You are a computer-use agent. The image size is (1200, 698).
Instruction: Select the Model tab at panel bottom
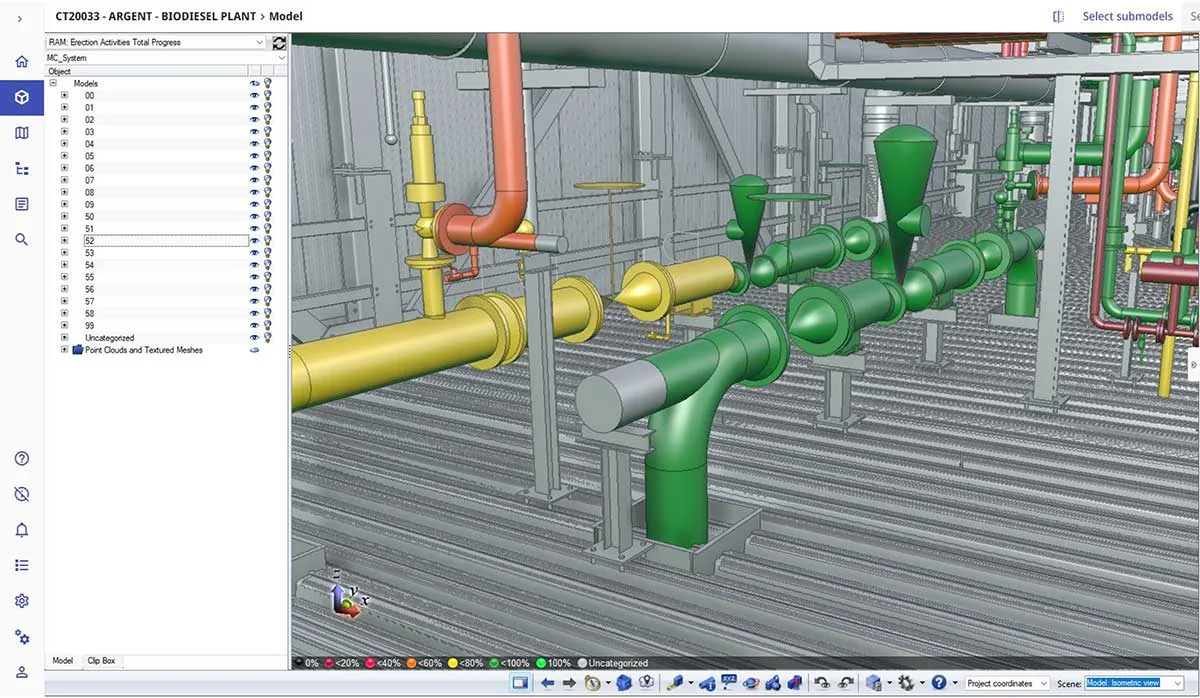62,661
